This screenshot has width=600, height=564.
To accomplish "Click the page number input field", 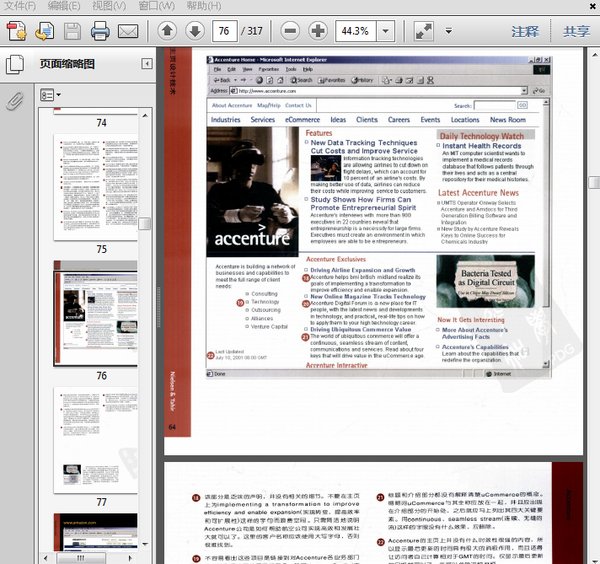I will click(224, 31).
